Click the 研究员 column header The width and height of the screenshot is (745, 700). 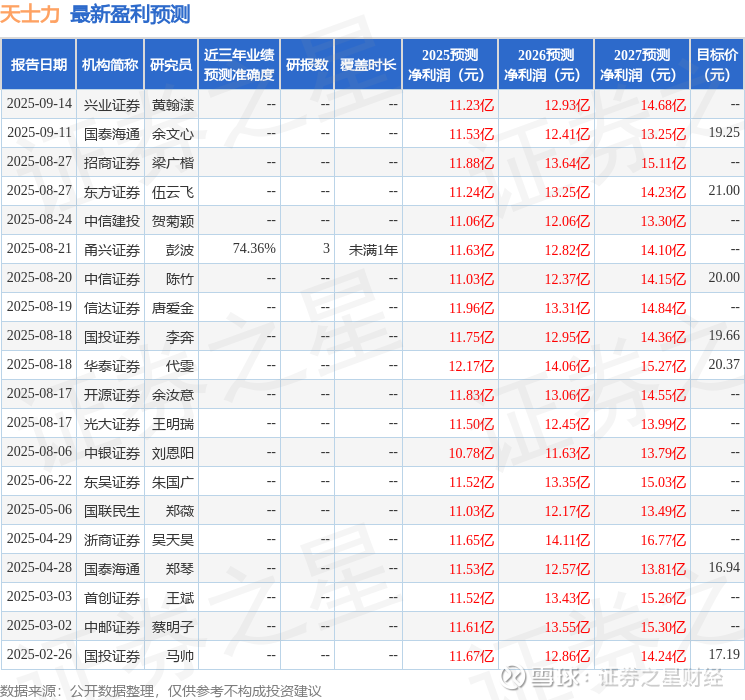[171, 65]
